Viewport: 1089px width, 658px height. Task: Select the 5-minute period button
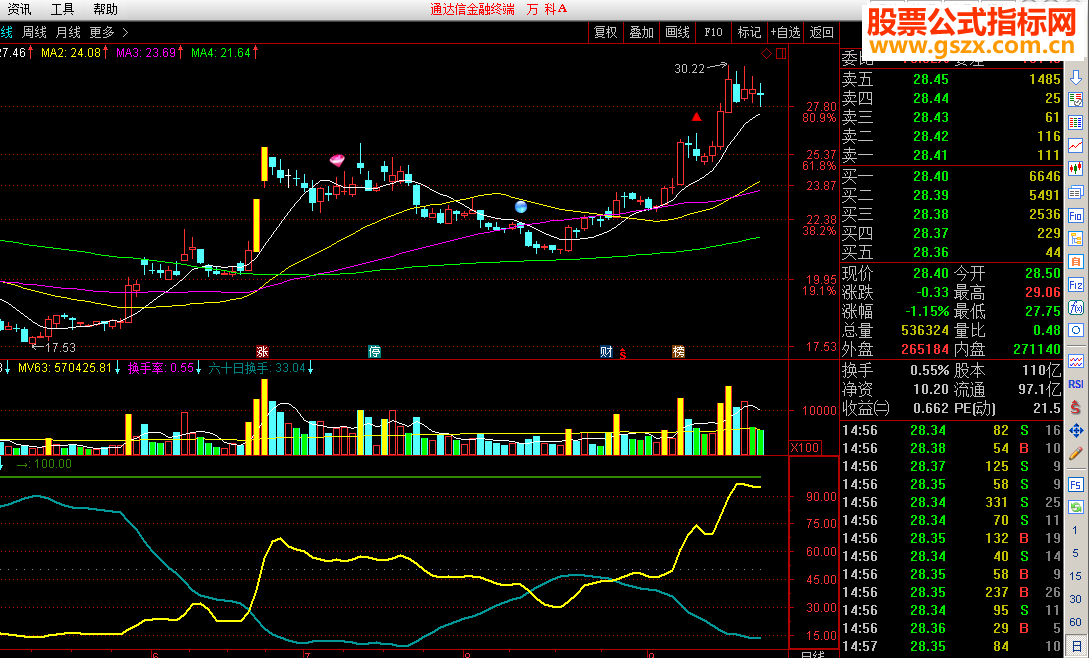(x=1076, y=554)
